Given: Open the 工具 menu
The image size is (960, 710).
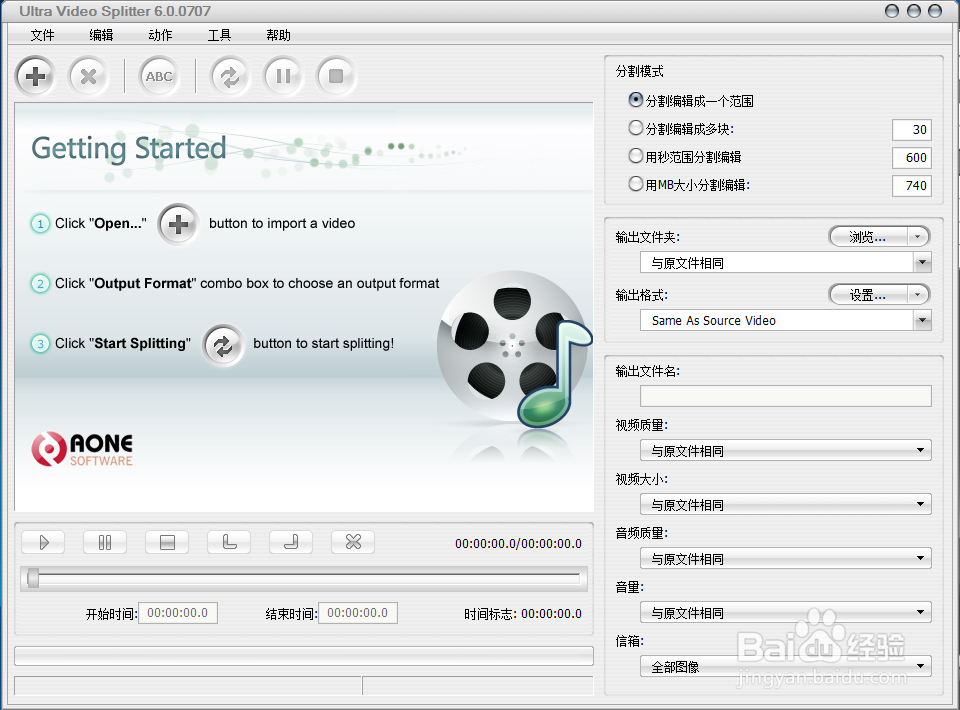Looking at the screenshot, I should coord(219,35).
